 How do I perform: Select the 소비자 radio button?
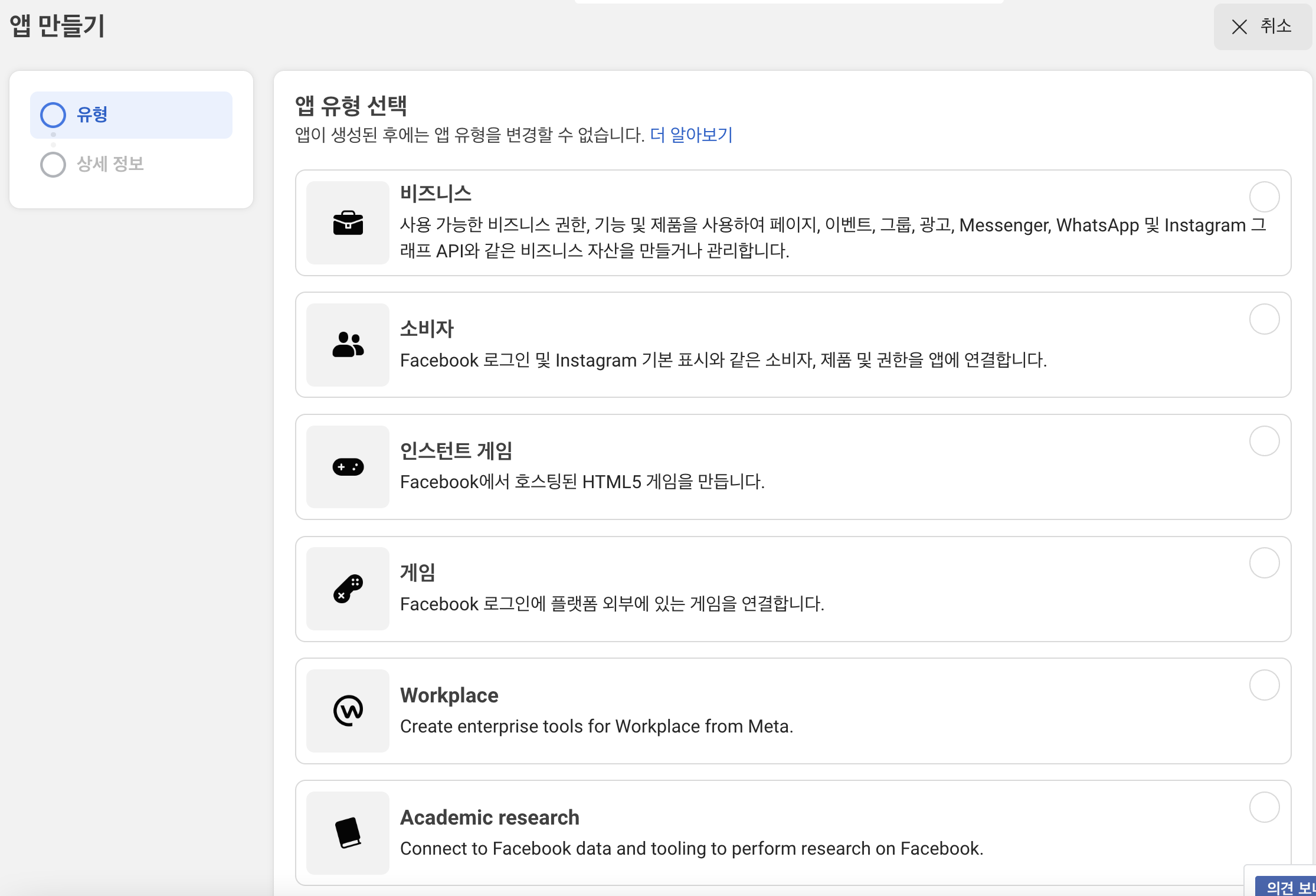1264,319
